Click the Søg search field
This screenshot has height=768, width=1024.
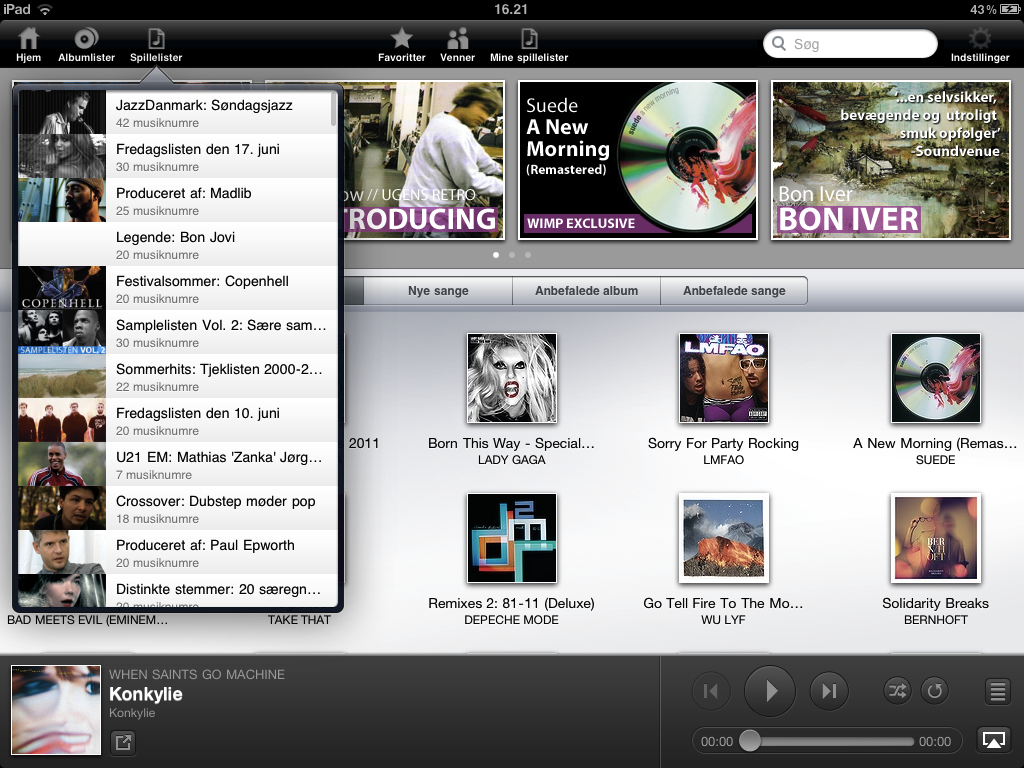(x=850, y=44)
